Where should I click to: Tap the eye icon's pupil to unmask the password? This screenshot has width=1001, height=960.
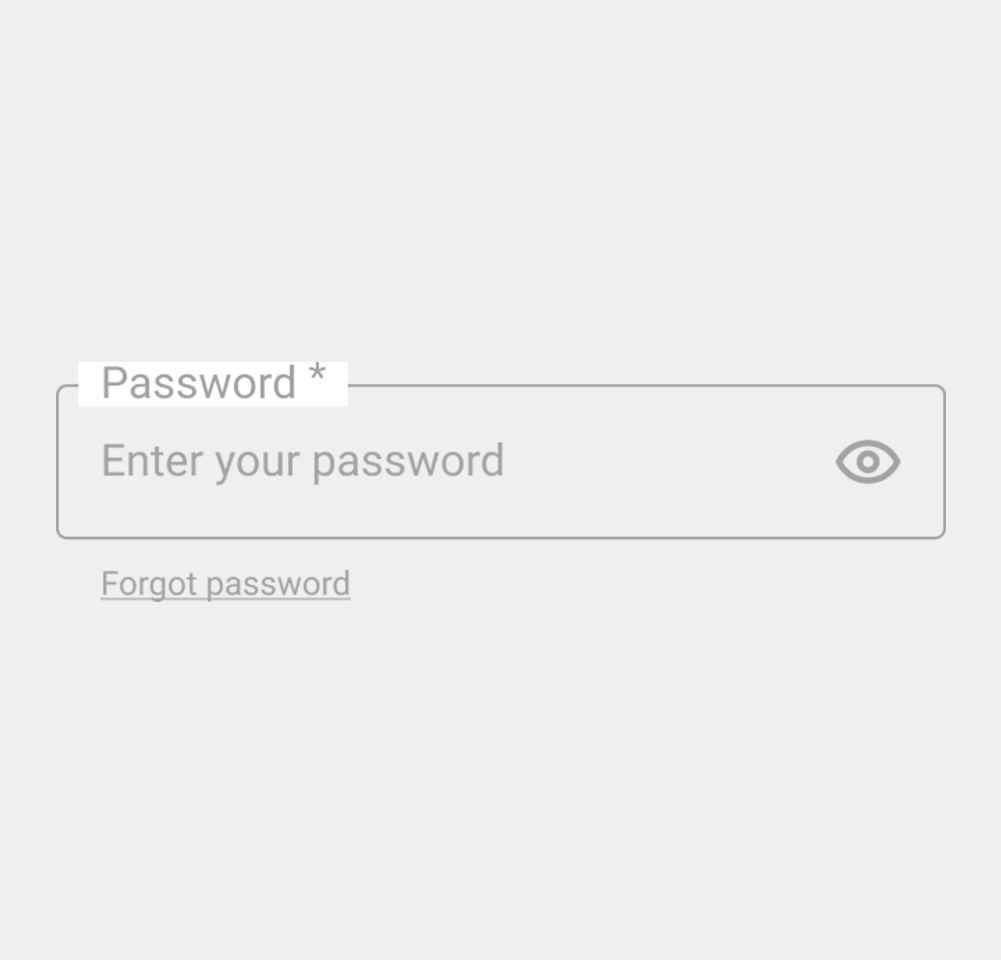click(x=868, y=461)
